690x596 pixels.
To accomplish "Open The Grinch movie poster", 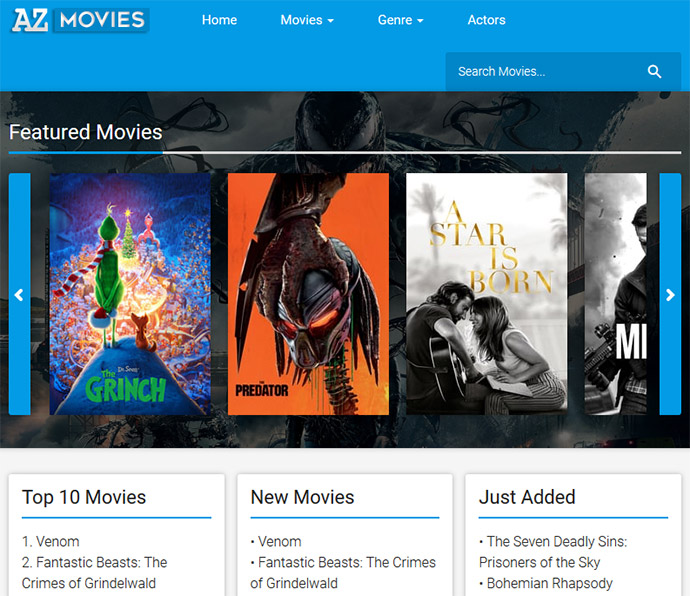I will point(130,294).
